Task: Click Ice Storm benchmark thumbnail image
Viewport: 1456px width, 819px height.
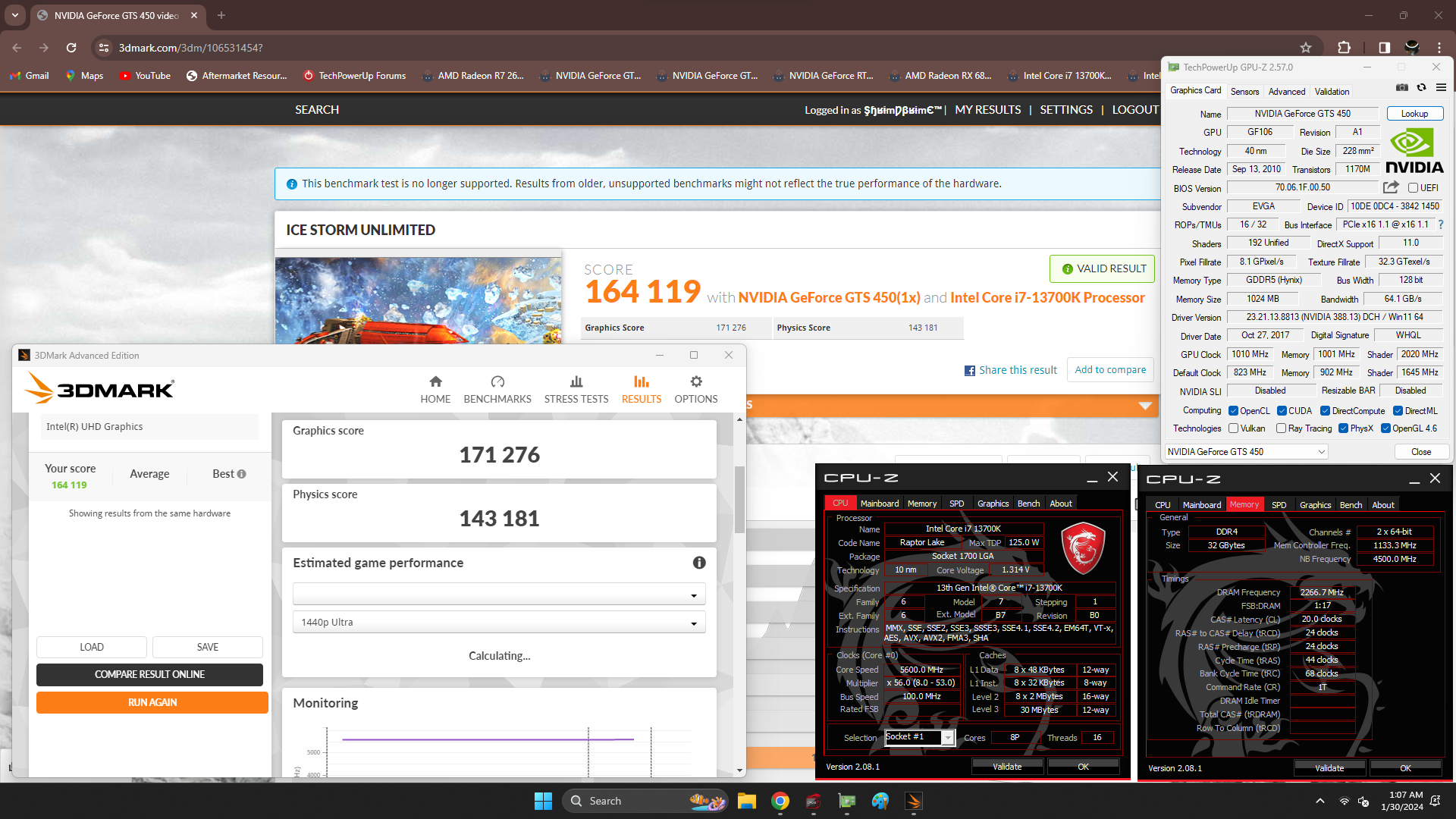Action: [418, 301]
